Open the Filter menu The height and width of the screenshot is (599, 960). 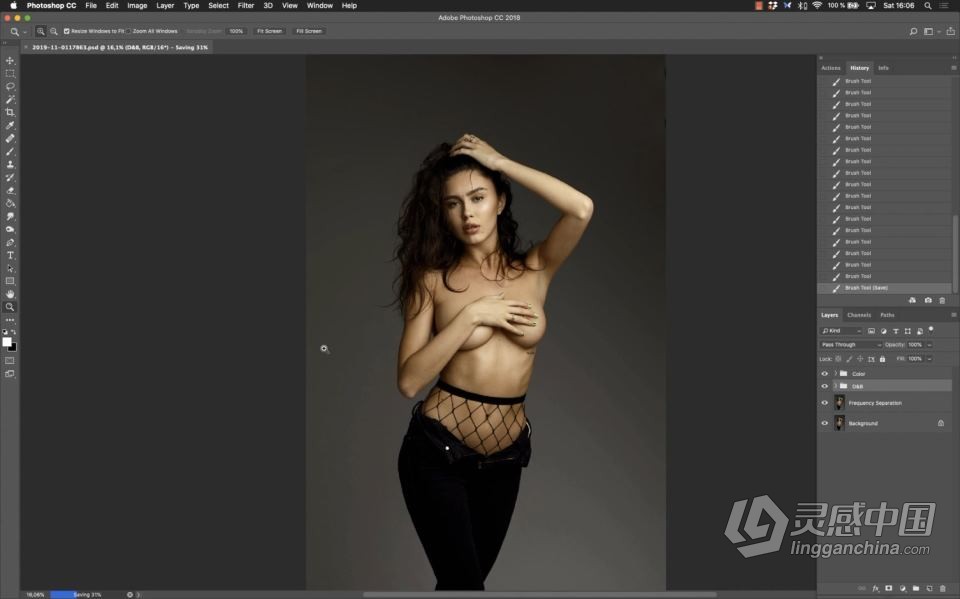tap(246, 6)
